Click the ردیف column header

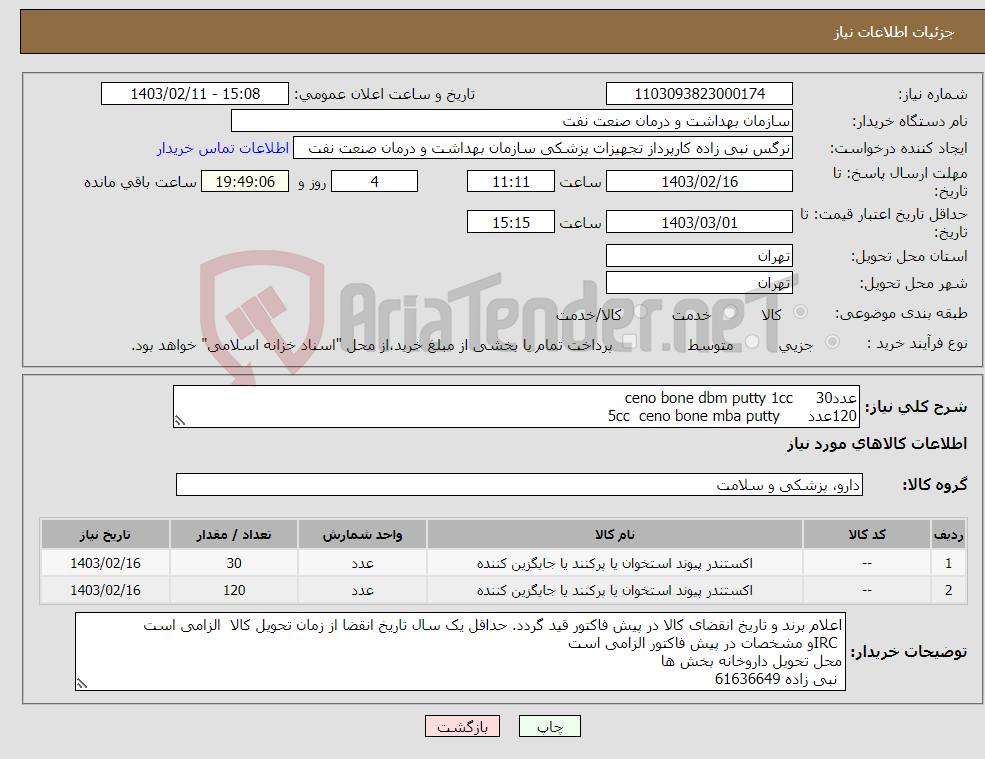pos(949,534)
